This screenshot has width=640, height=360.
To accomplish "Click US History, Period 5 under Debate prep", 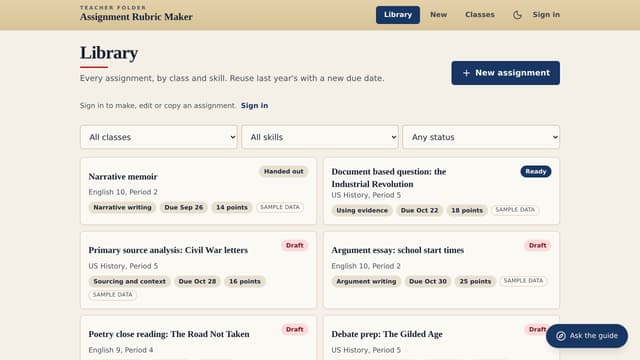I will 366,350.
